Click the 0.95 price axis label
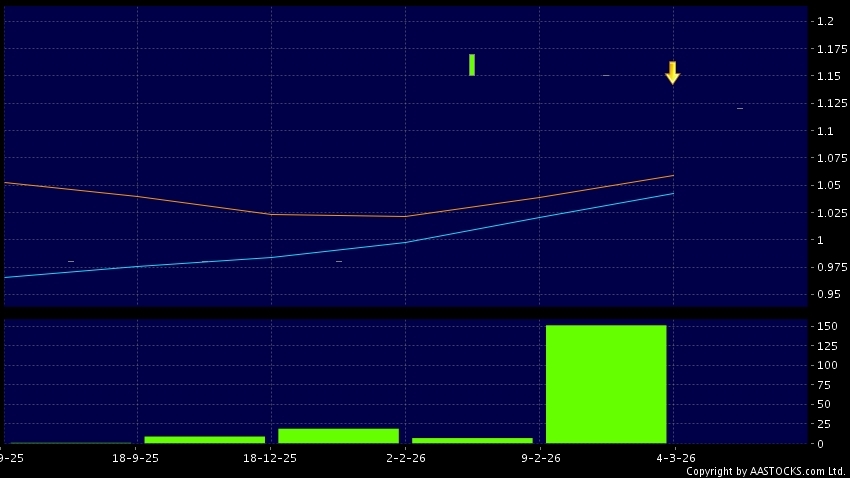The image size is (850, 478). click(x=828, y=295)
